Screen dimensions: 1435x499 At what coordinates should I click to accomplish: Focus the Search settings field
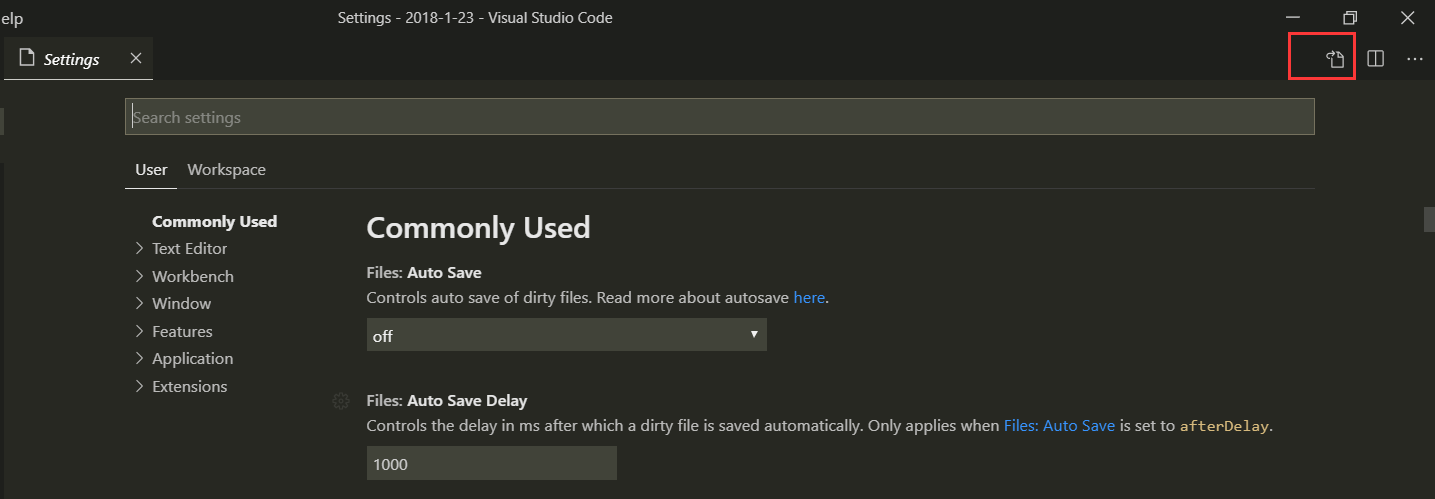(x=718, y=117)
